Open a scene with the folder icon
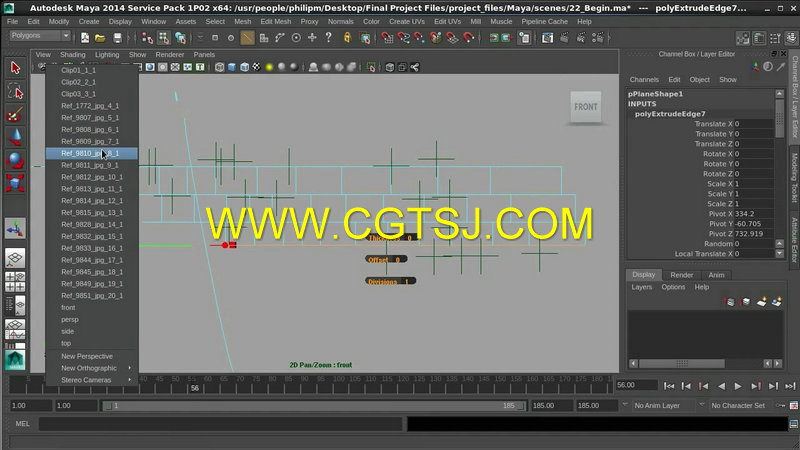This screenshot has width=800, height=450. (100, 38)
